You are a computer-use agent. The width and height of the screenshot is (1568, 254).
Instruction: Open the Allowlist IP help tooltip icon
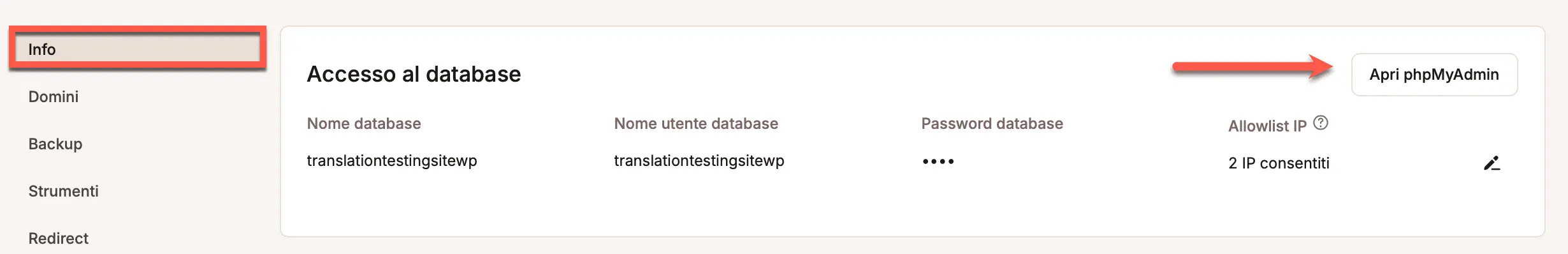coord(1321,123)
